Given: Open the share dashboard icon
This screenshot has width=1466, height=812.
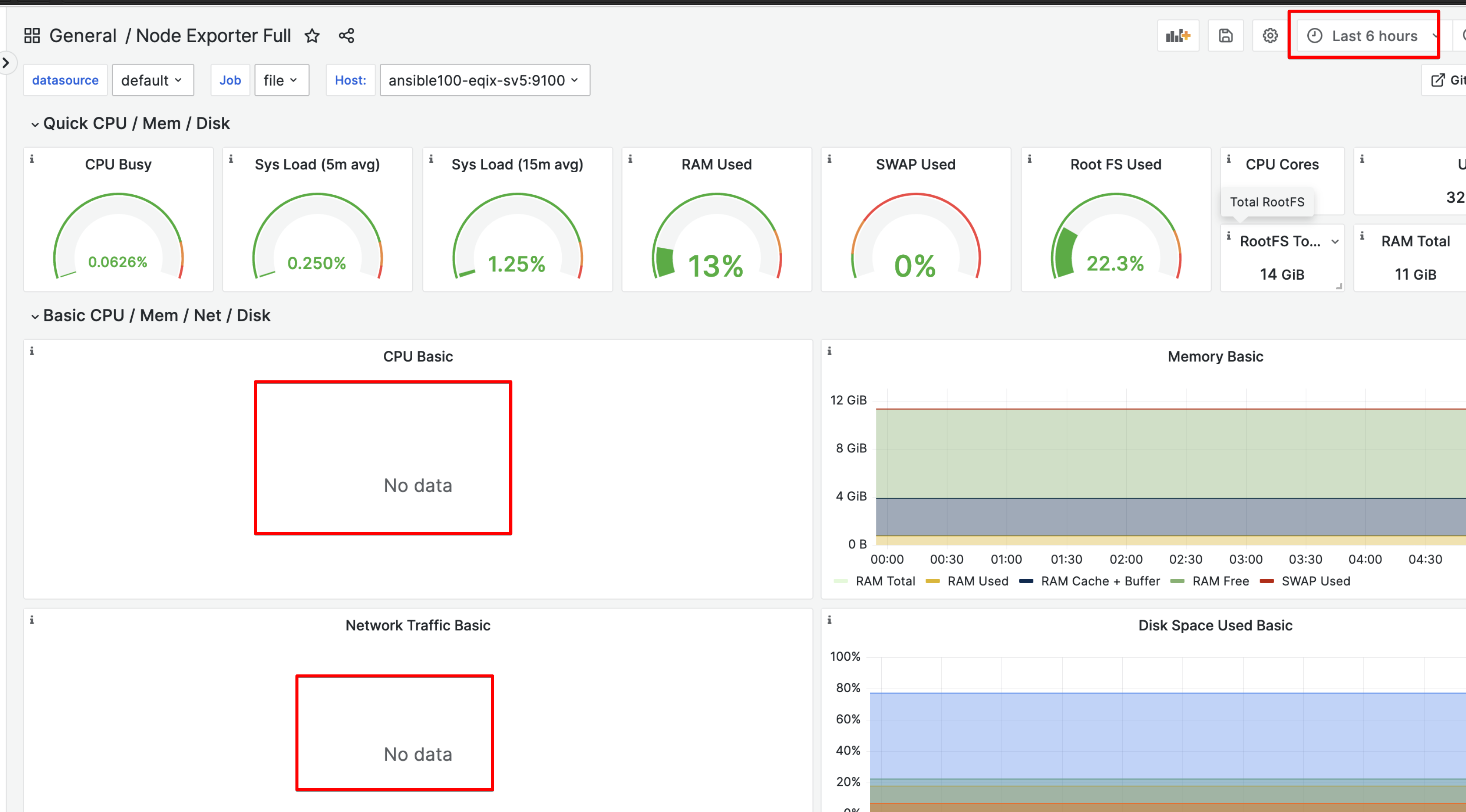Looking at the screenshot, I should pos(347,35).
